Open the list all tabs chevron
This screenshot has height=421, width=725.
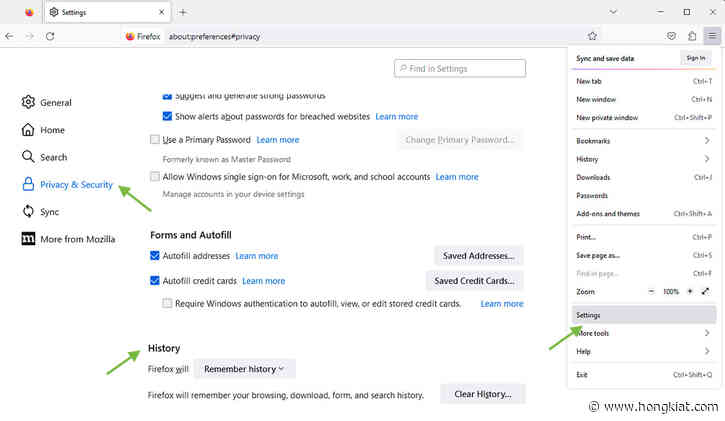(x=613, y=12)
